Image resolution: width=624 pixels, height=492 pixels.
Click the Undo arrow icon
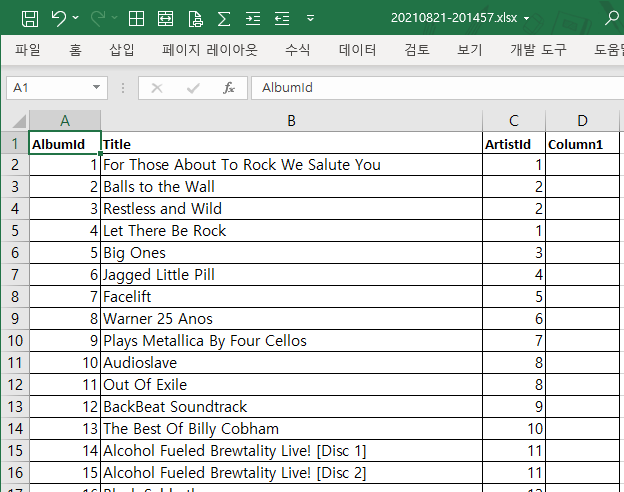(59, 18)
